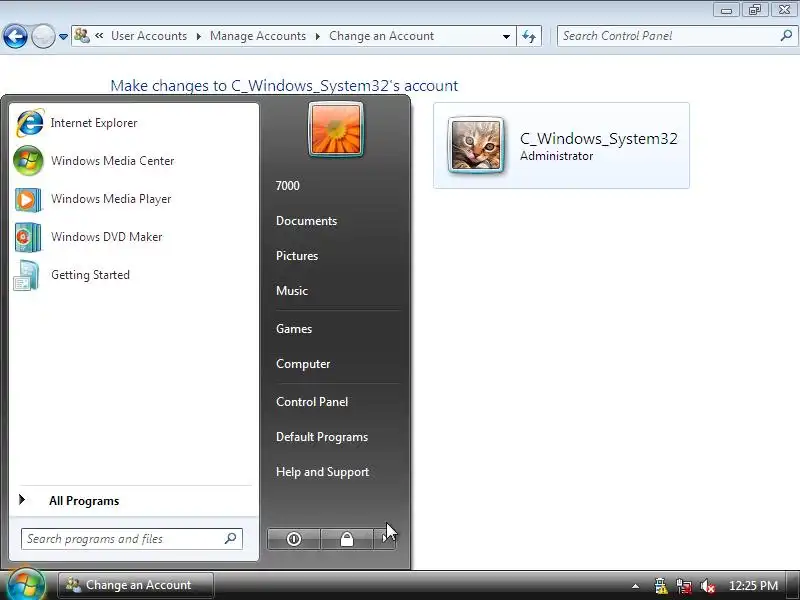800x600 pixels.
Task: Open Music from Start menu
Action: point(292,291)
